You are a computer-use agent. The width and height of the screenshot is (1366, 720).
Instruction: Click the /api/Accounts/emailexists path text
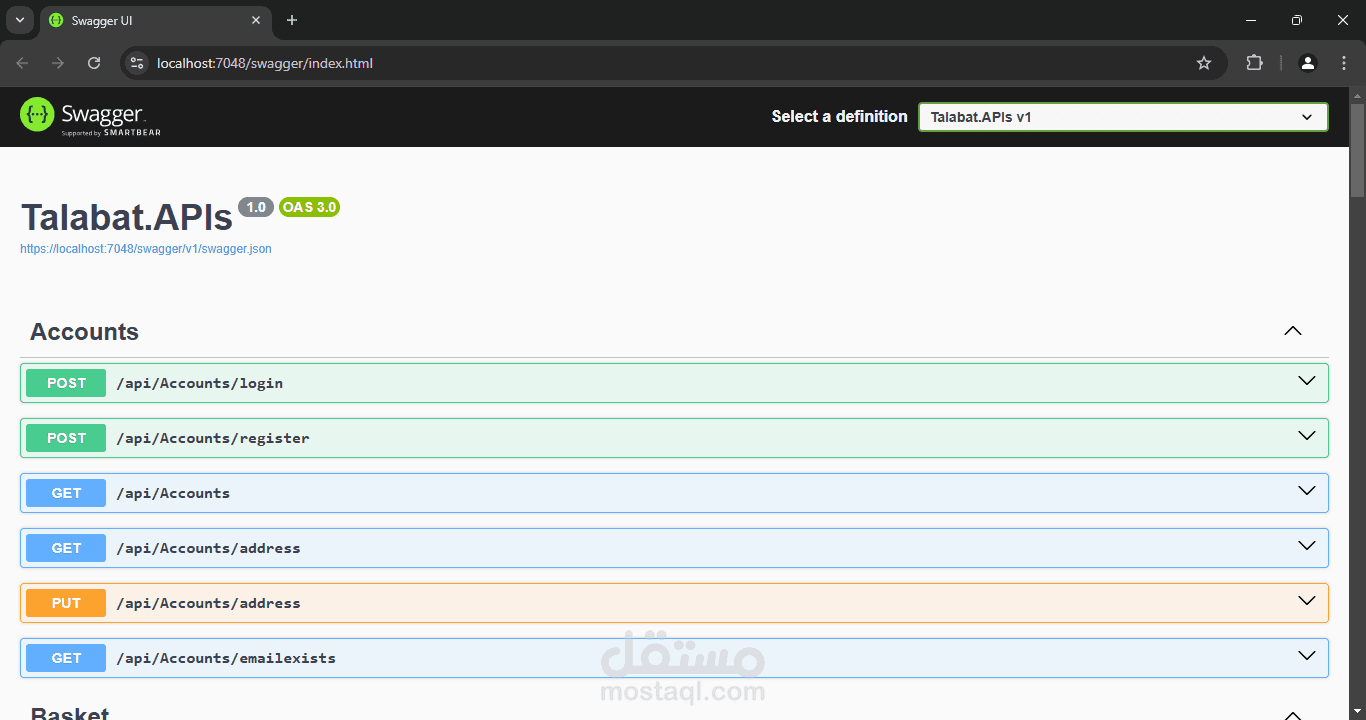226,658
